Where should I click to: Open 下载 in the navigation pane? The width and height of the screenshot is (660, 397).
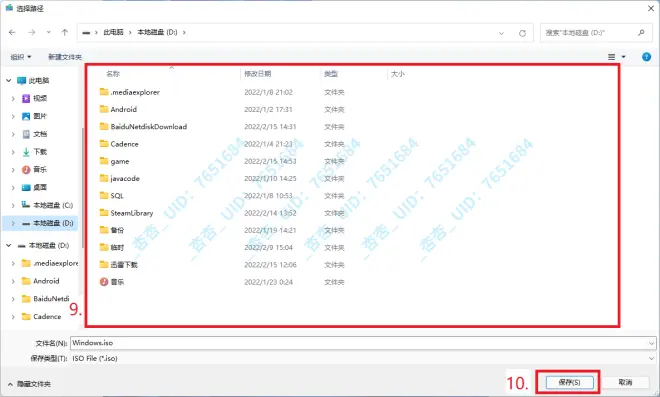(40, 152)
